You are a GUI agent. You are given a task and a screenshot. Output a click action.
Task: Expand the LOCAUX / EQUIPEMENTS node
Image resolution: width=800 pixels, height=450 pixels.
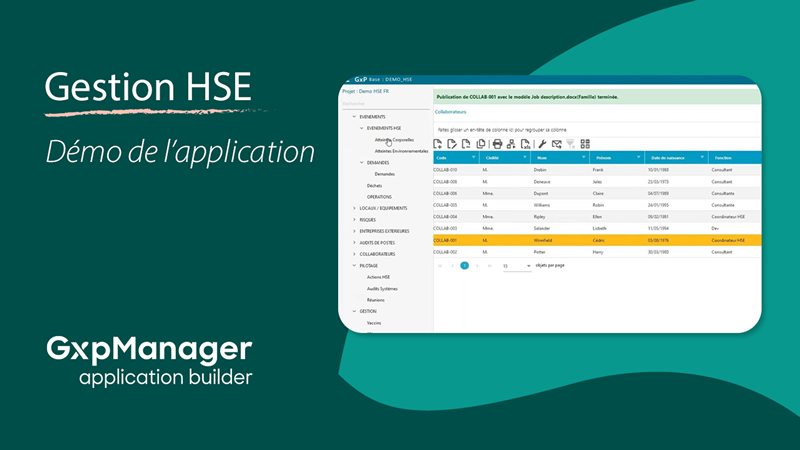[x=354, y=208]
